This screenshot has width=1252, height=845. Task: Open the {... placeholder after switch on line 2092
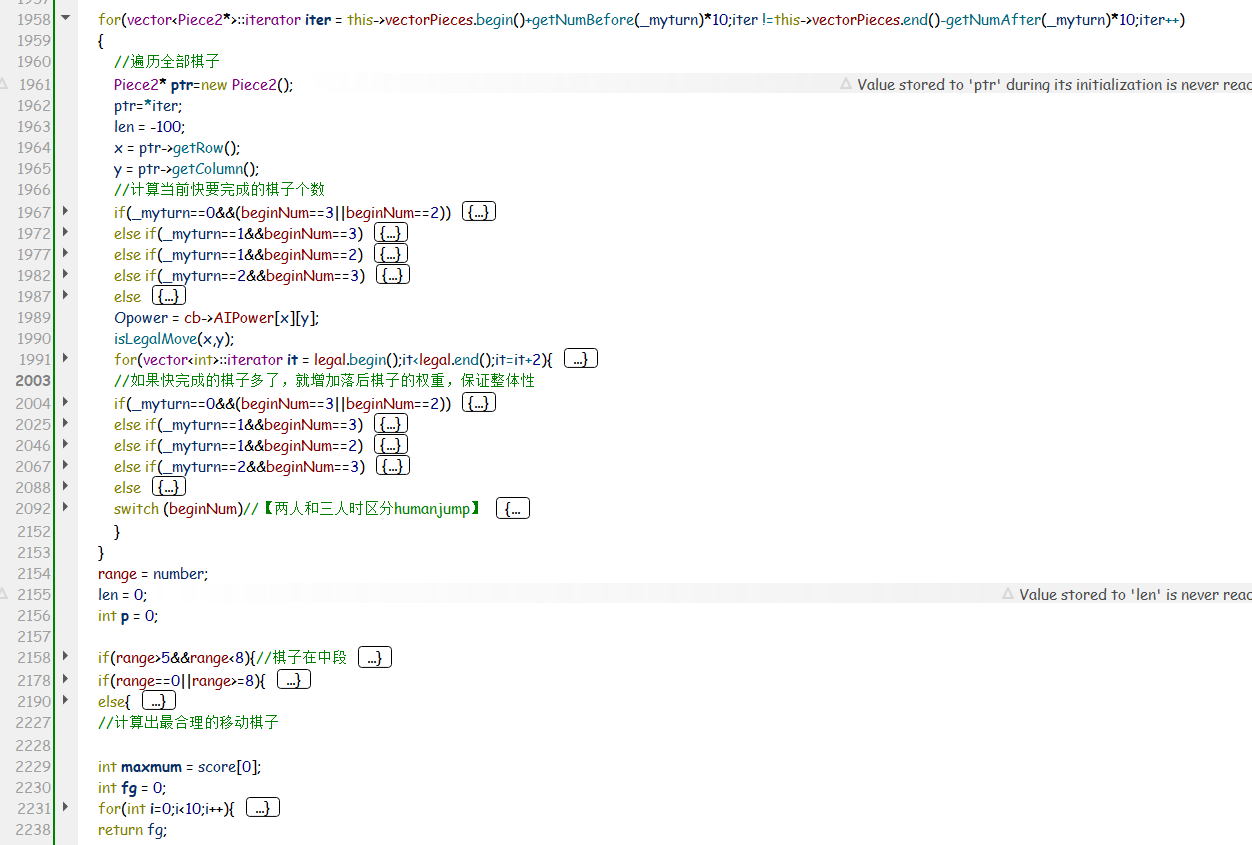coord(514,509)
